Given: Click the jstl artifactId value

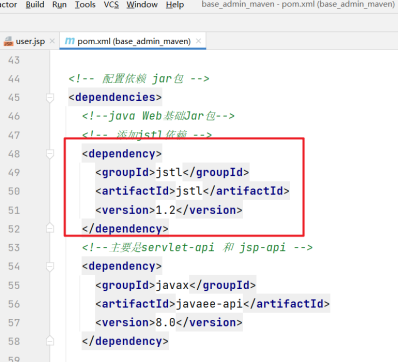Looking at the screenshot, I should pos(189,191).
